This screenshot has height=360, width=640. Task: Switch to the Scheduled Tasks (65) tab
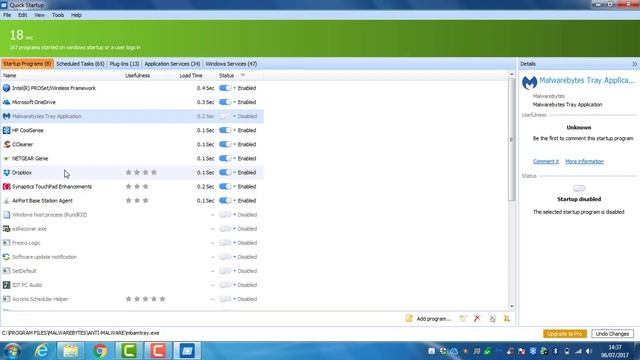pos(80,64)
